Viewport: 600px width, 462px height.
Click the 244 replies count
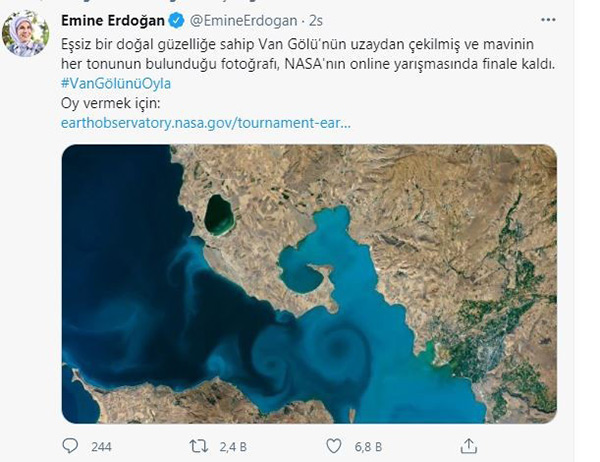(101, 445)
